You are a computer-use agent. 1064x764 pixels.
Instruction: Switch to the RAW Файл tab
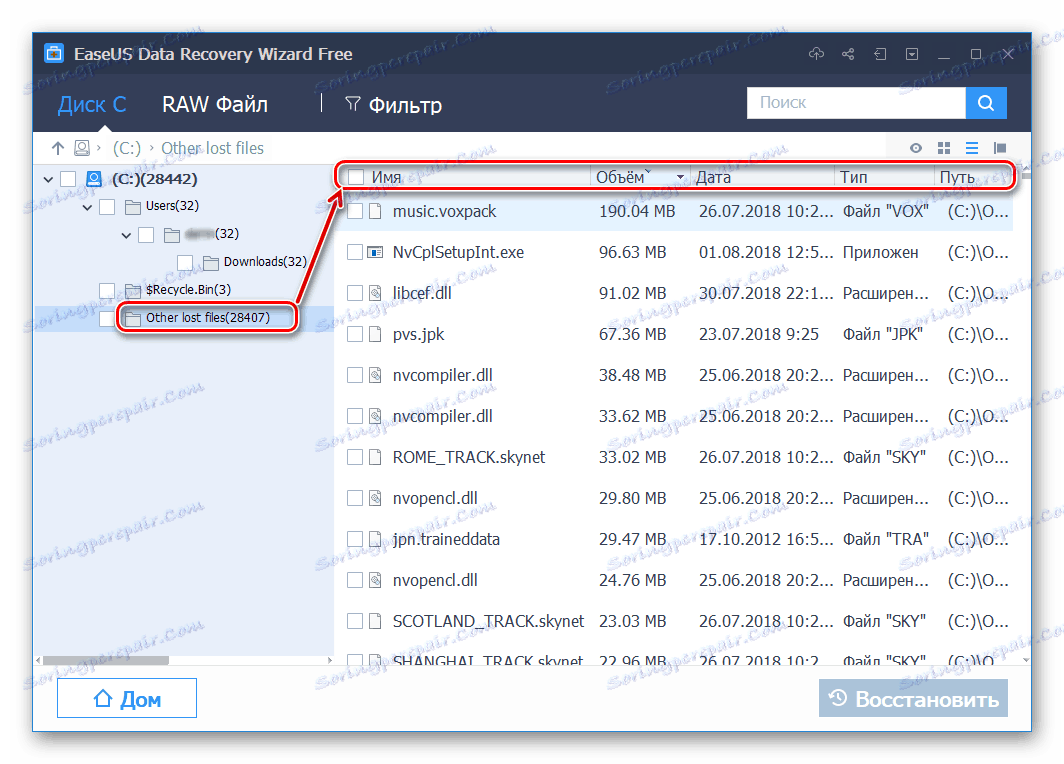[x=214, y=104]
